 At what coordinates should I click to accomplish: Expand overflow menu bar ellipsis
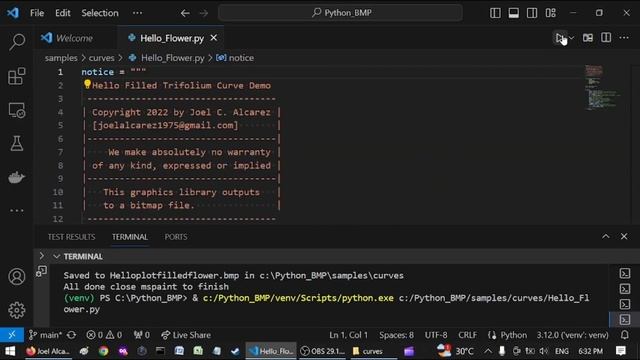138,13
